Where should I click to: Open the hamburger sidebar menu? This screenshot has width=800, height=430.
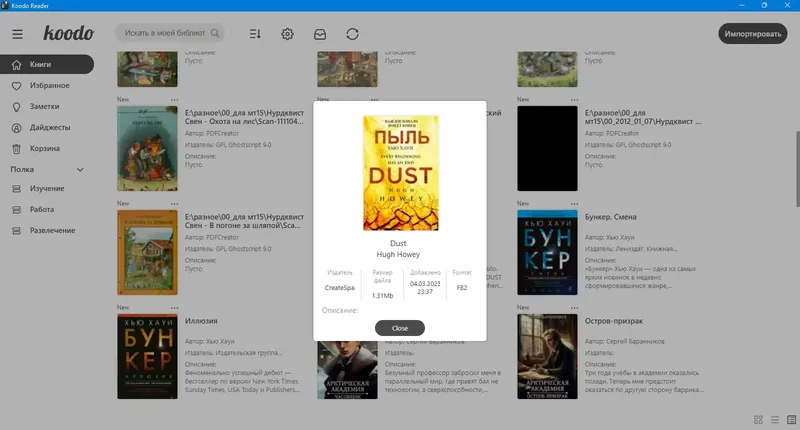pos(17,34)
